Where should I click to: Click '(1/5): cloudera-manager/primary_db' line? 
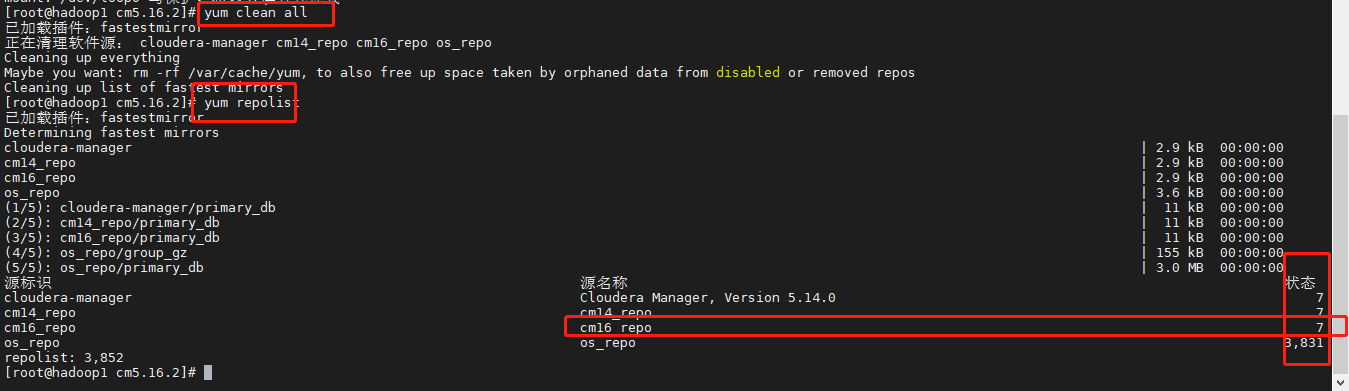pos(139,208)
